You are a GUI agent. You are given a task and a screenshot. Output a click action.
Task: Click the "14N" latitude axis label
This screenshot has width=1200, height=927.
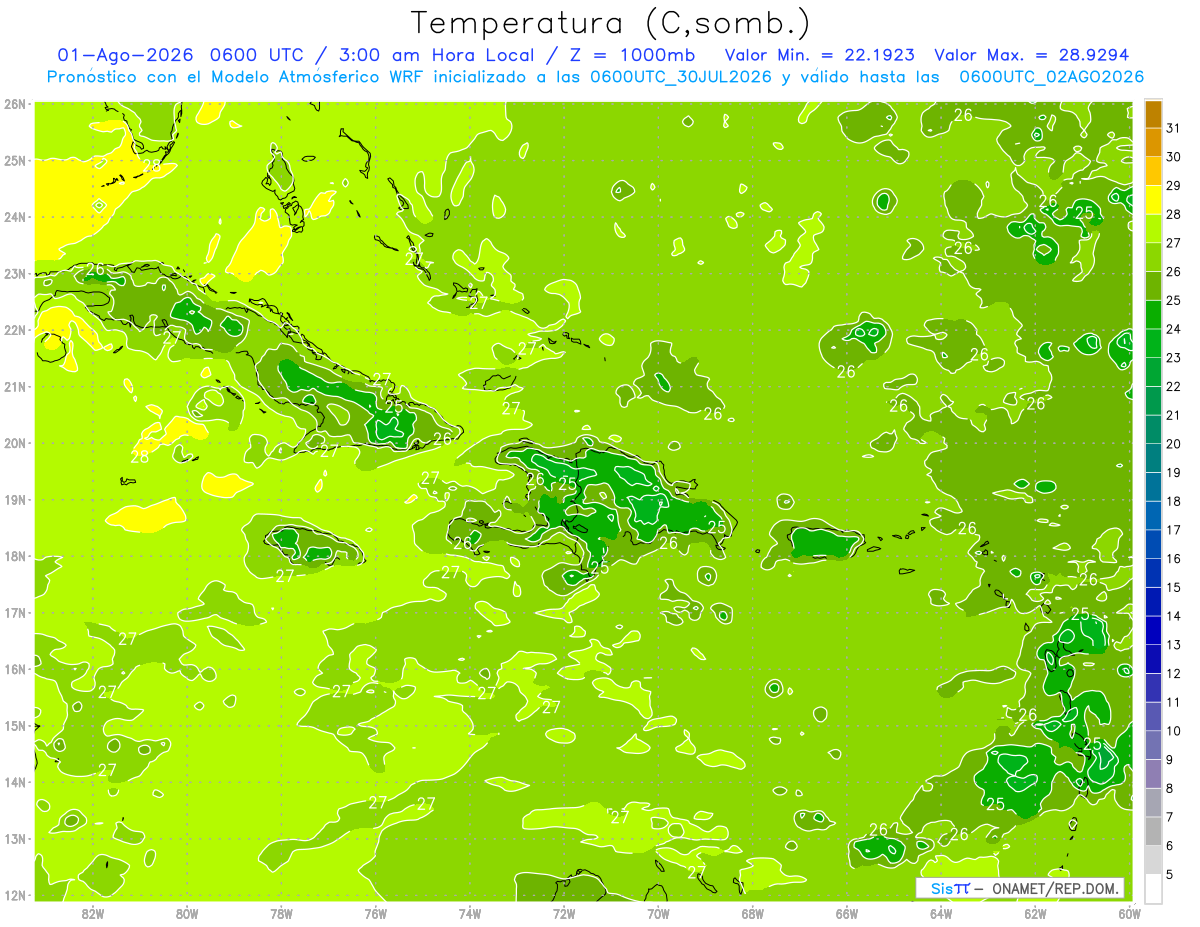14,782
